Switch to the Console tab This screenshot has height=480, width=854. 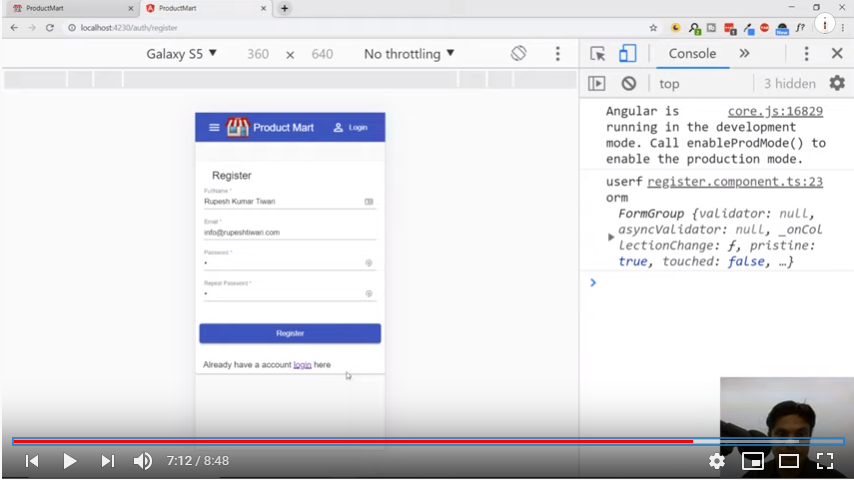(692, 54)
